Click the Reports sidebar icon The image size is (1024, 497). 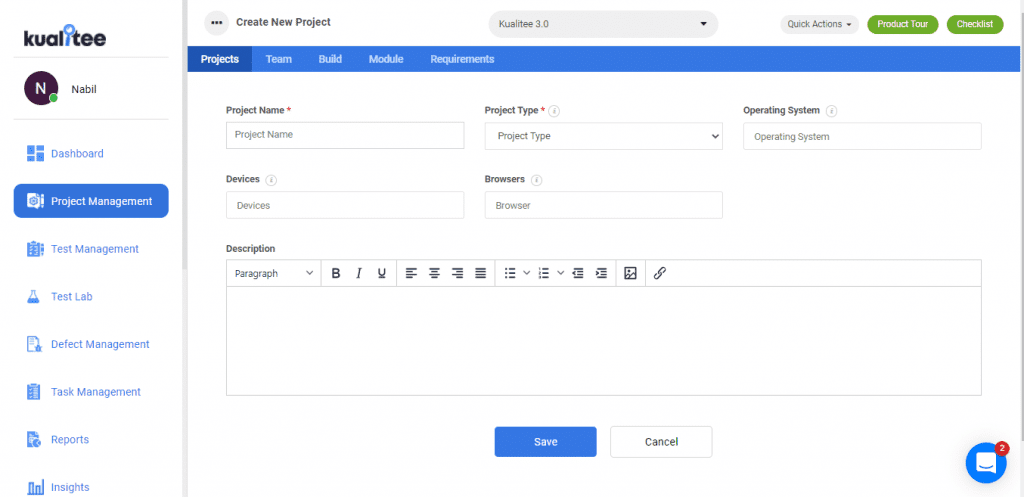pos(34,440)
